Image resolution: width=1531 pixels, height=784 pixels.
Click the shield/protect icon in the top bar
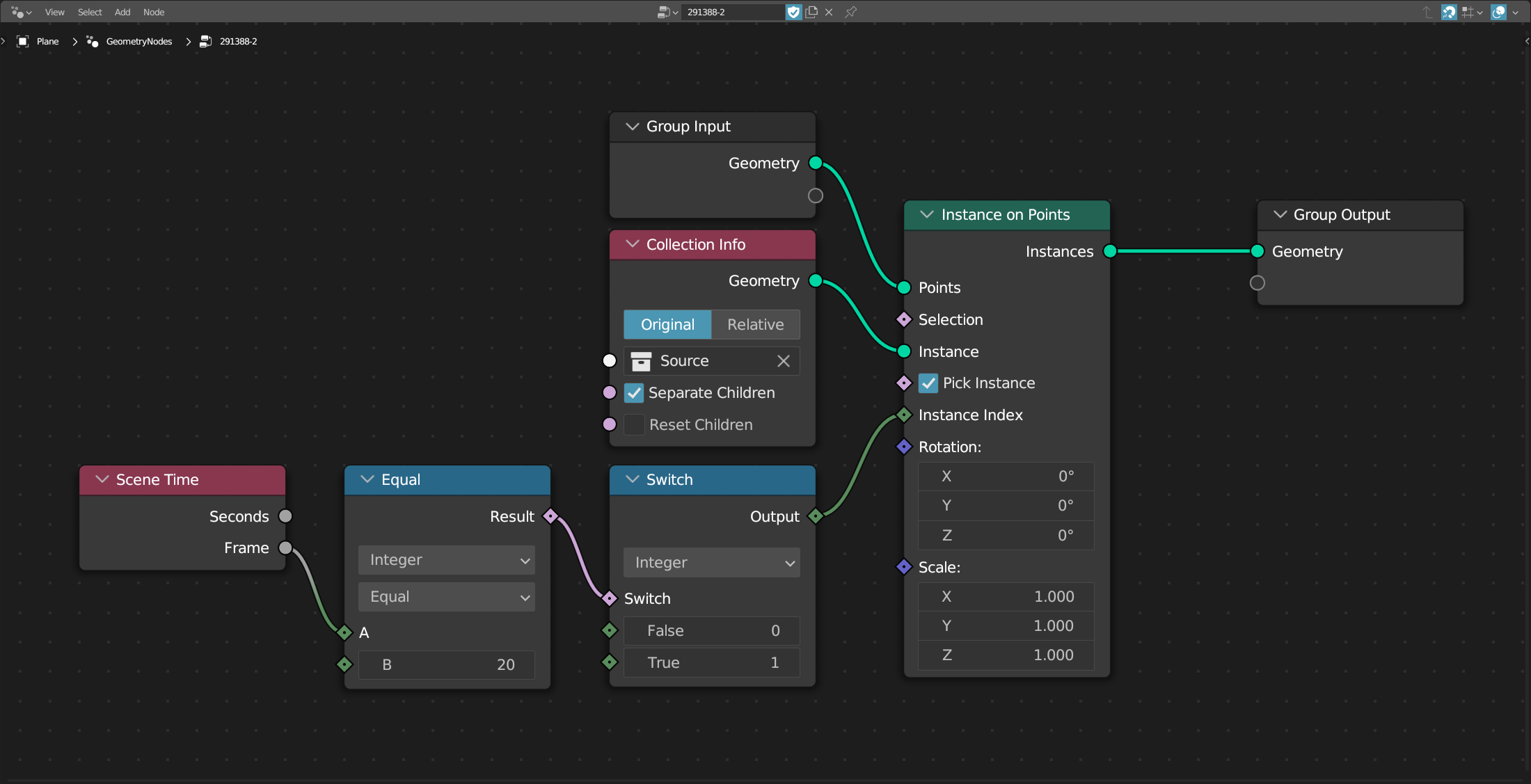tap(792, 11)
